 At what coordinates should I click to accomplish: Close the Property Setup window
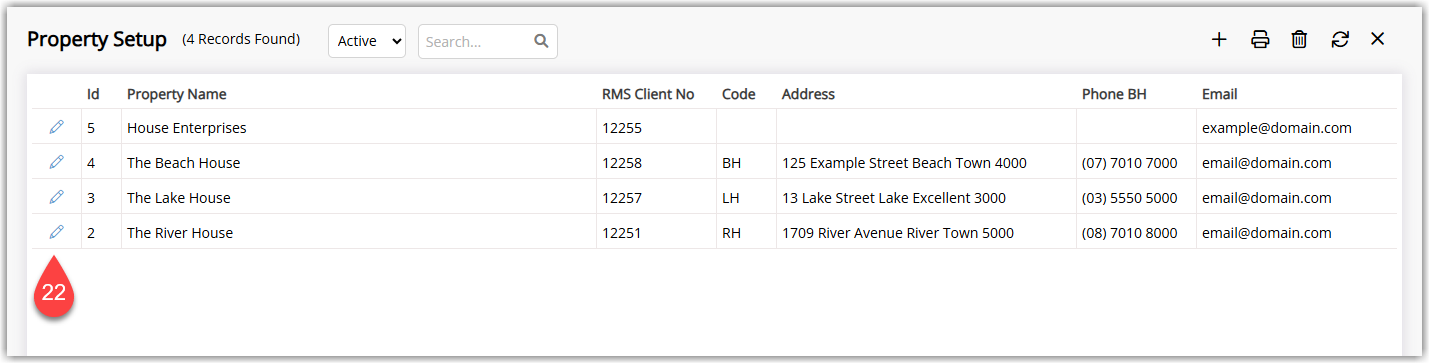pyautogui.click(x=1377, y=40)
